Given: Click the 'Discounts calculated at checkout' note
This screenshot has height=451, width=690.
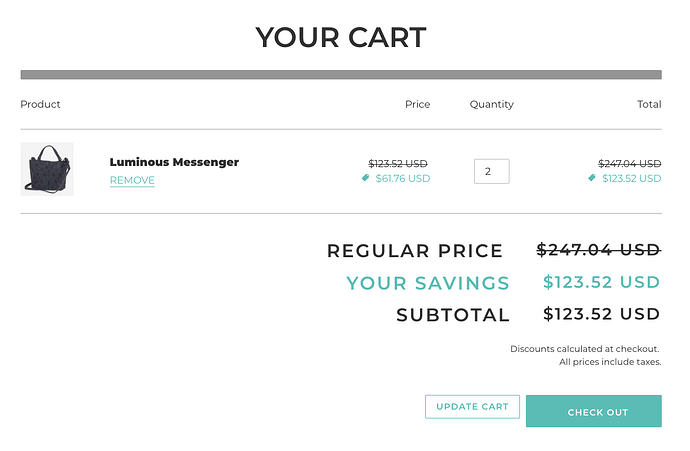Looking at the screenshot, I should pyautogui.click(x=584, y=349).
